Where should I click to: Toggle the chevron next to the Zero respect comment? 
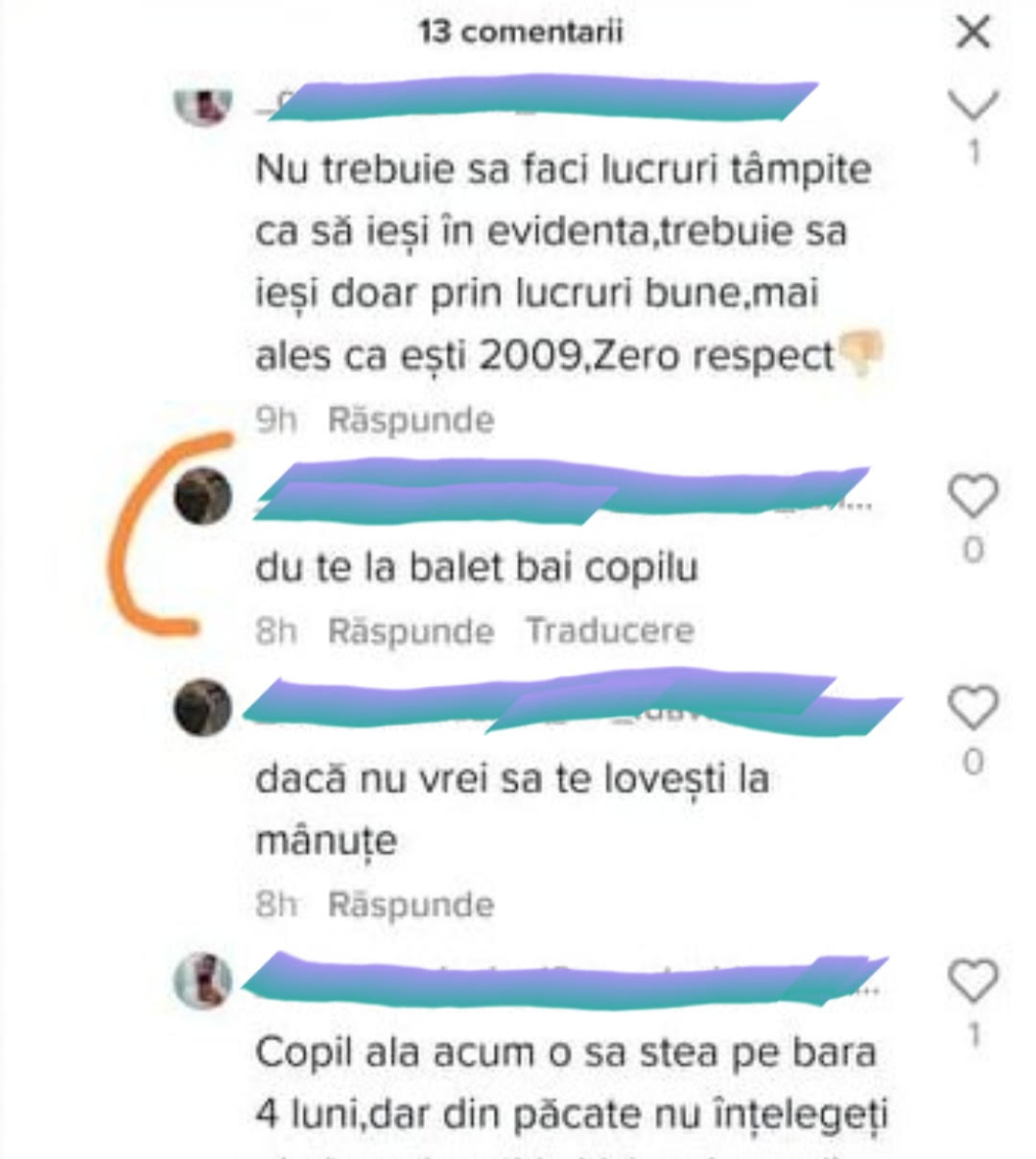tap(974, 105)
